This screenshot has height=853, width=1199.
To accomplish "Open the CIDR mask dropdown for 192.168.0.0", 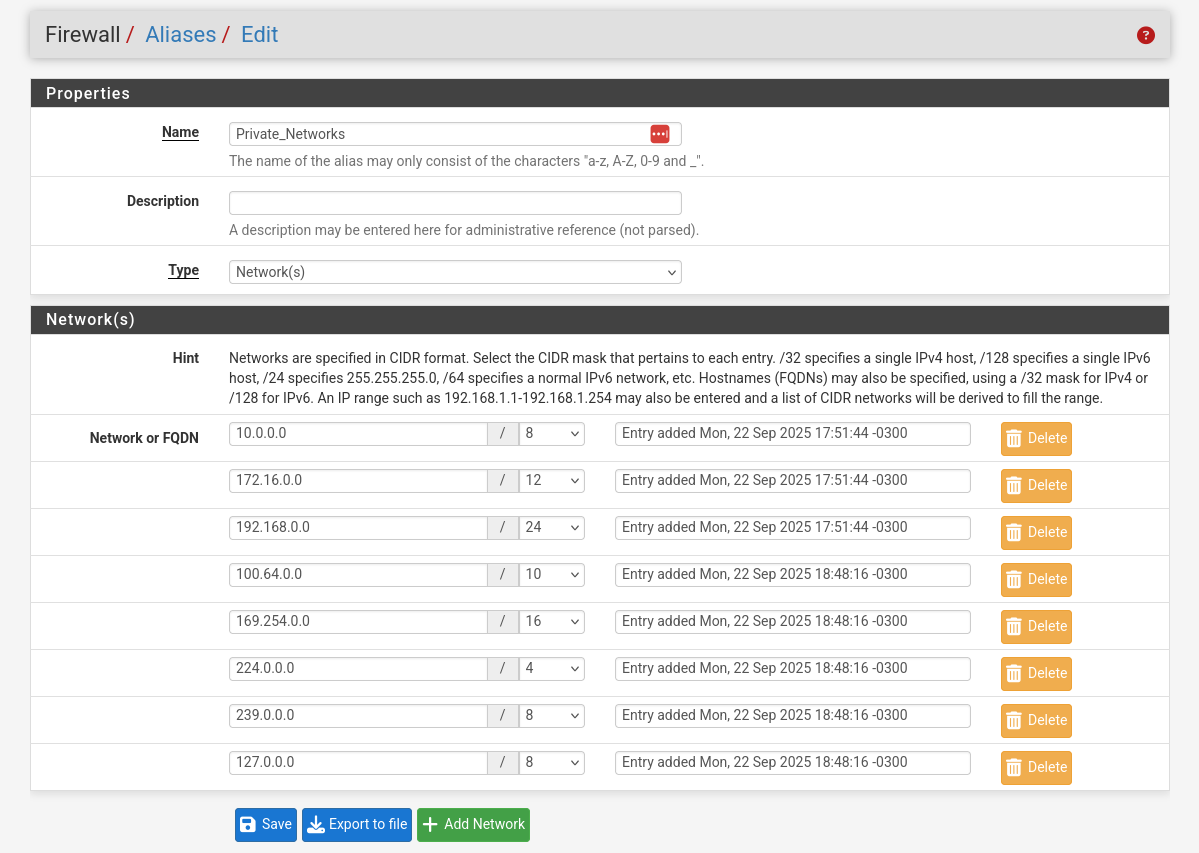I will pyautogui.click(x=551, y=527).
